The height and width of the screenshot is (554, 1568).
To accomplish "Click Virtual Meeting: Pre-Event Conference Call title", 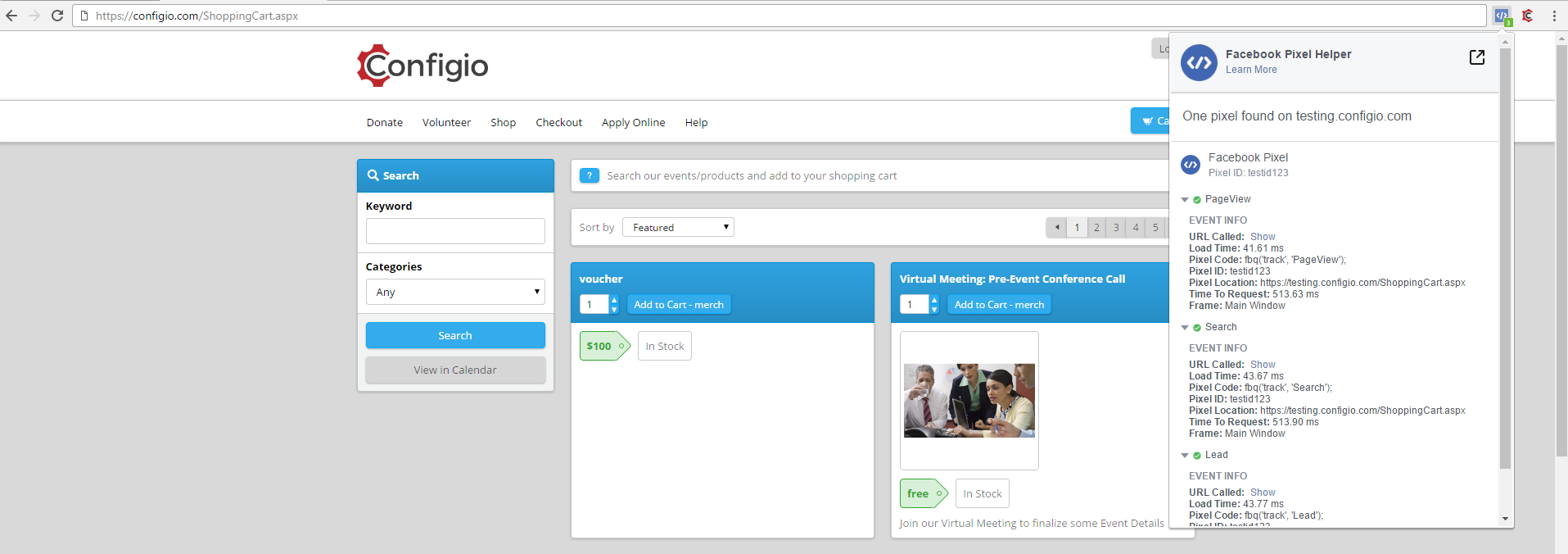I will [x=1012, y=279].
